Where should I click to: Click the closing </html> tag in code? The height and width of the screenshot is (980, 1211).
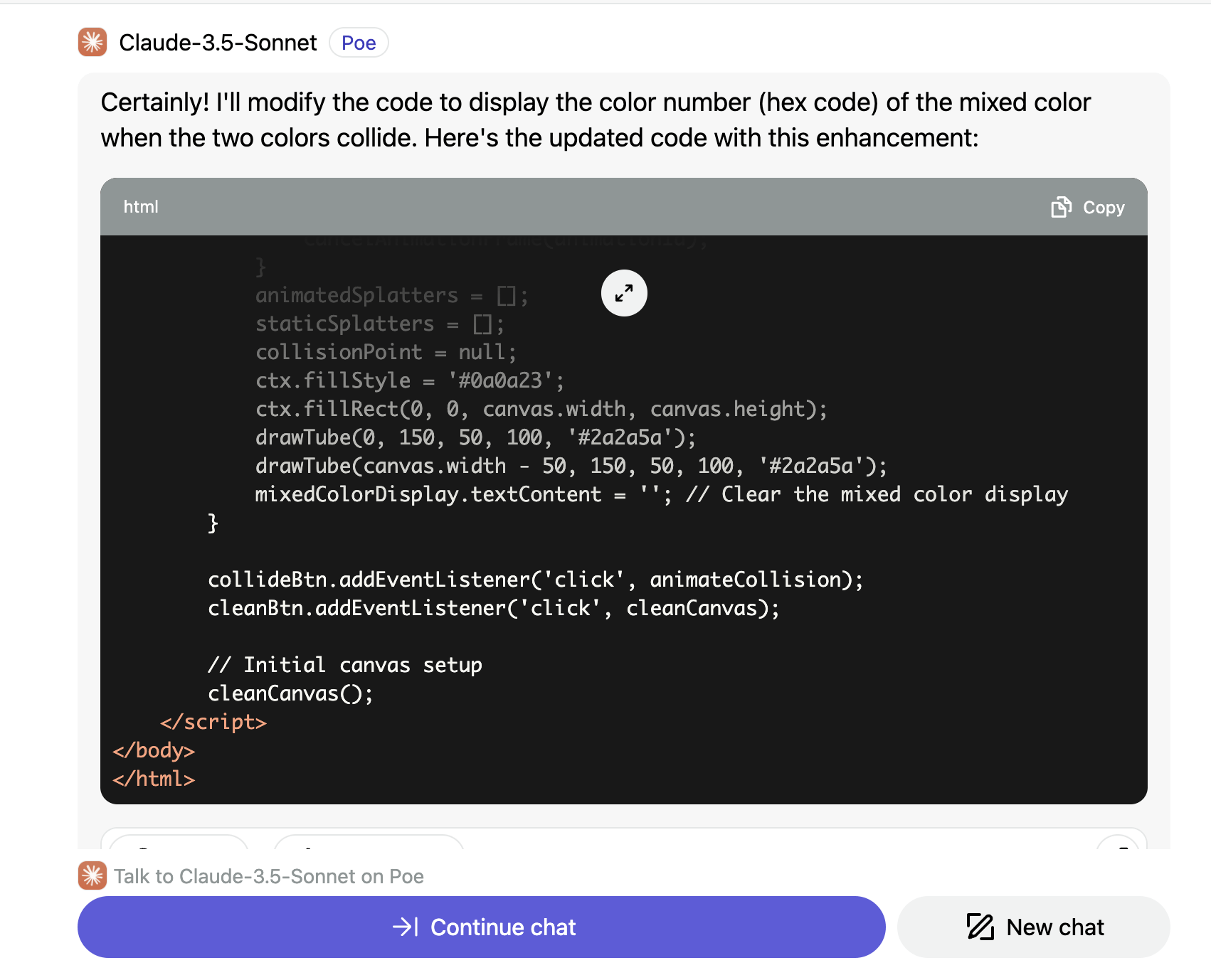click(154, 779)
